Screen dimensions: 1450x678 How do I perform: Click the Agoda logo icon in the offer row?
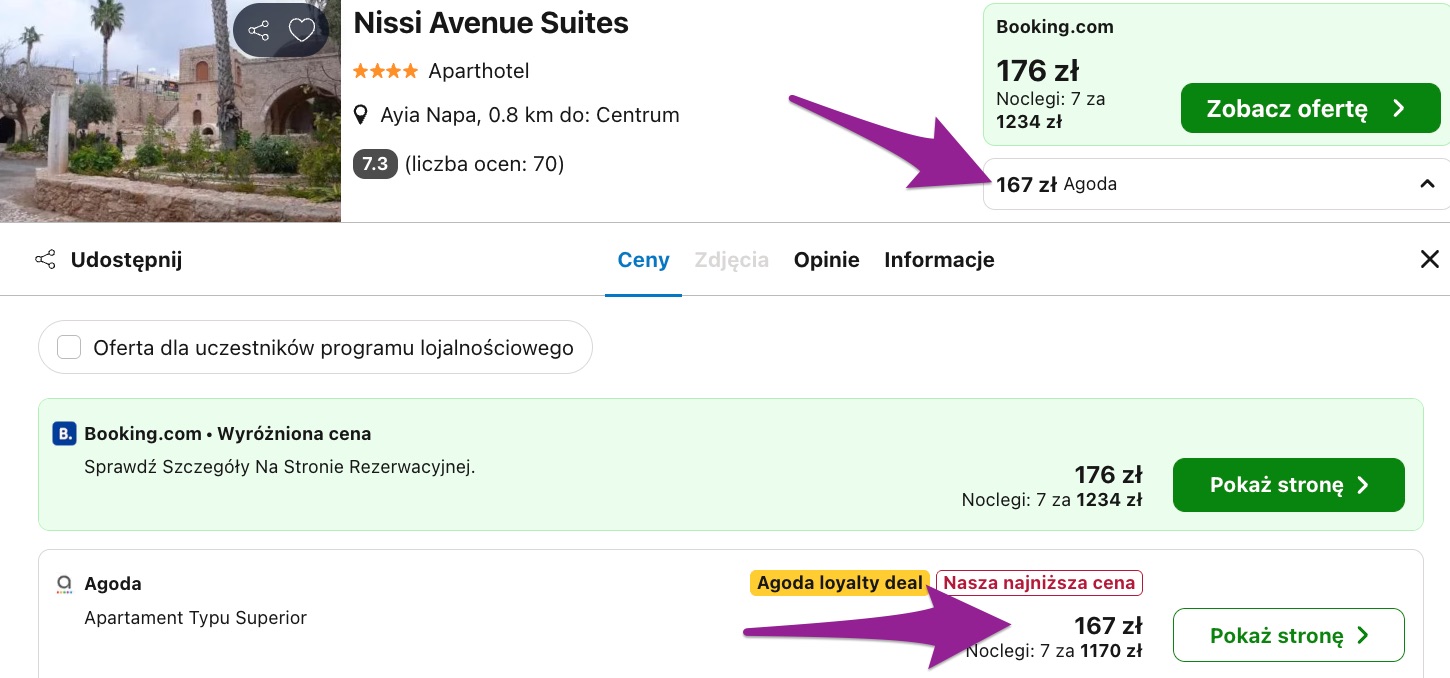tap(64, 584)
